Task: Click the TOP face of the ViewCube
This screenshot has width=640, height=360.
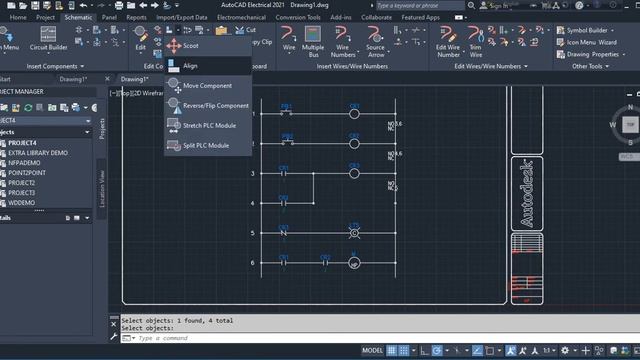Action: coord(630,124)
